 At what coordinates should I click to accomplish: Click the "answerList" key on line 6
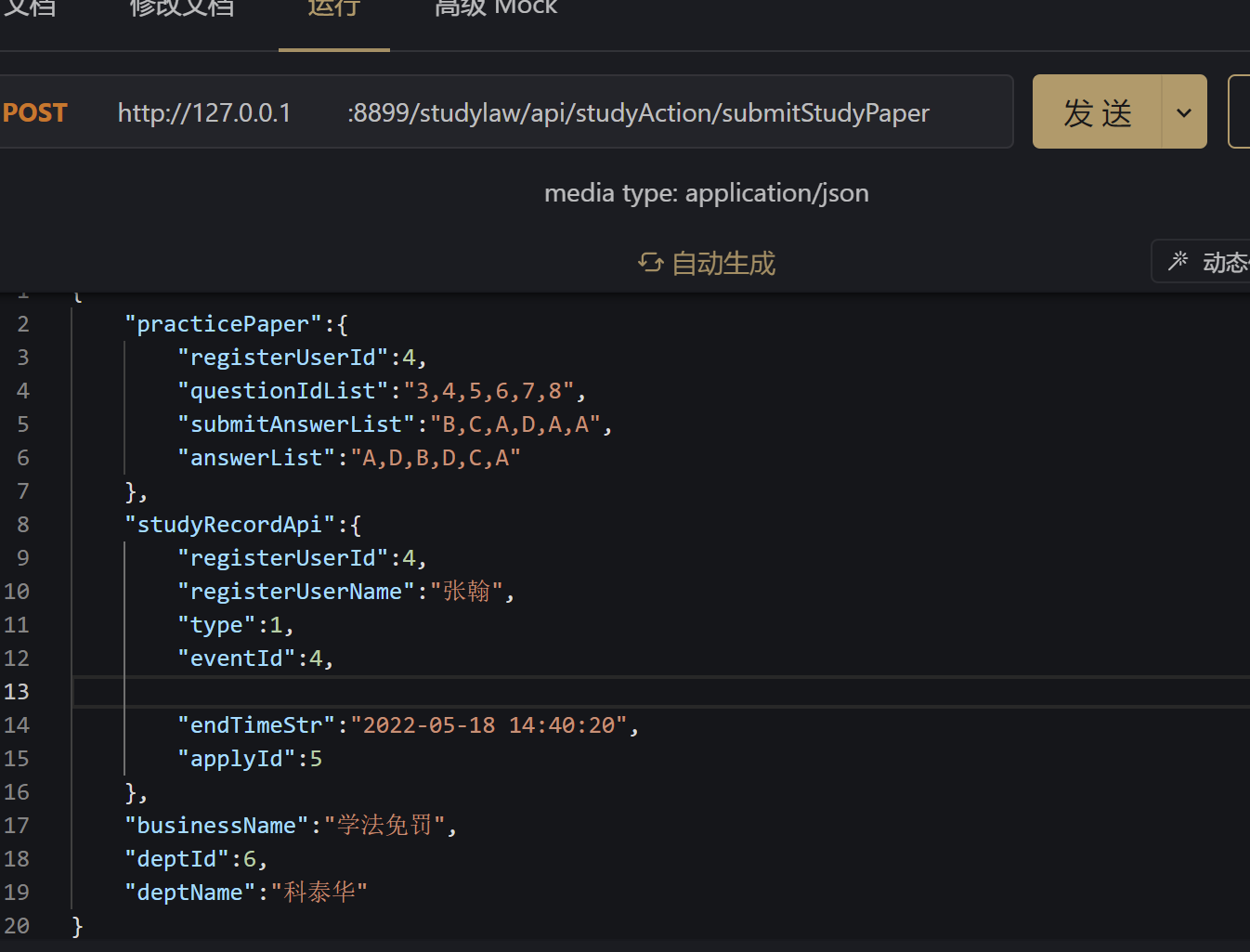click(x=256, y=458)
